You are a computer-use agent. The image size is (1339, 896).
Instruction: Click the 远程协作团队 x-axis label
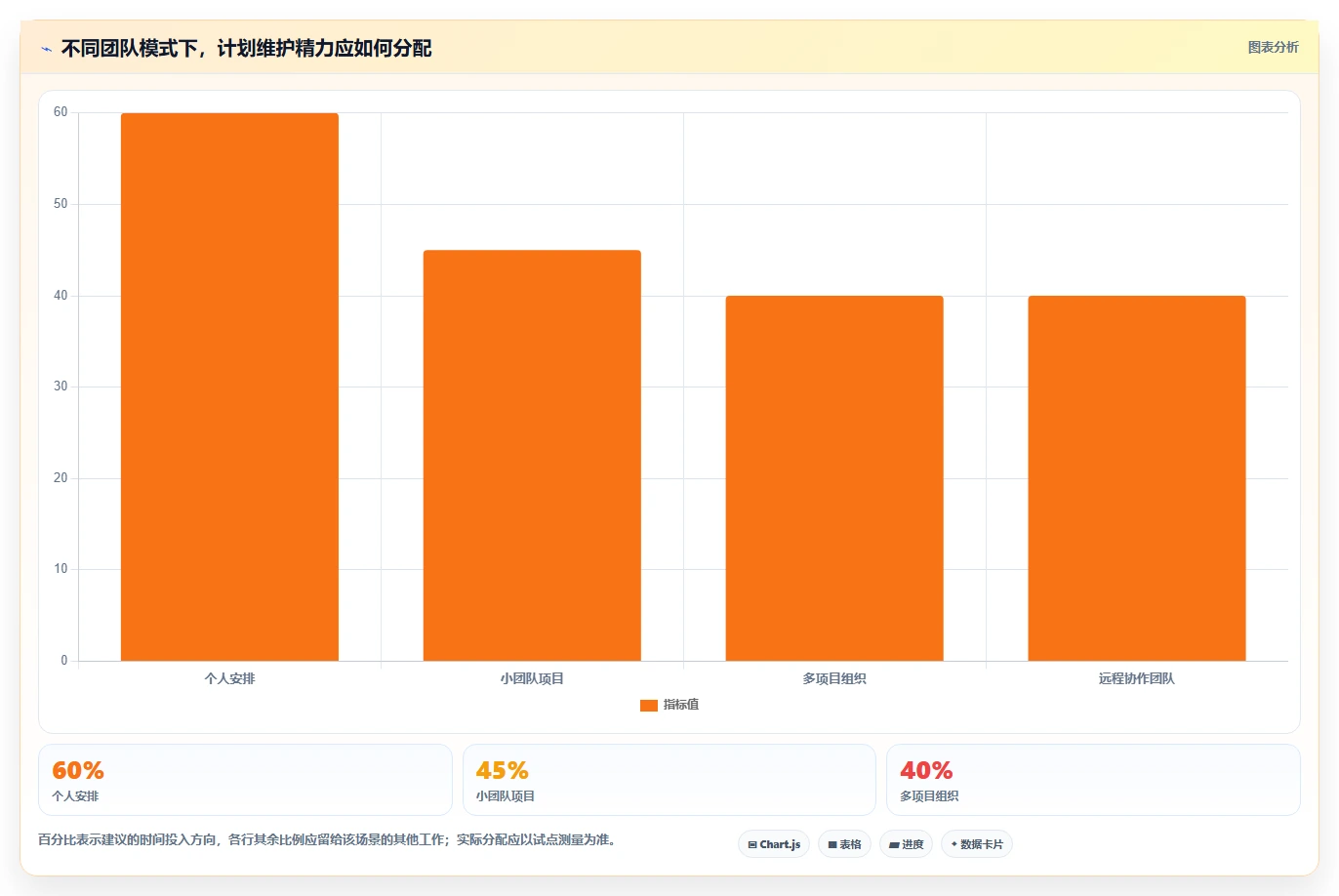pos(1137,678)
